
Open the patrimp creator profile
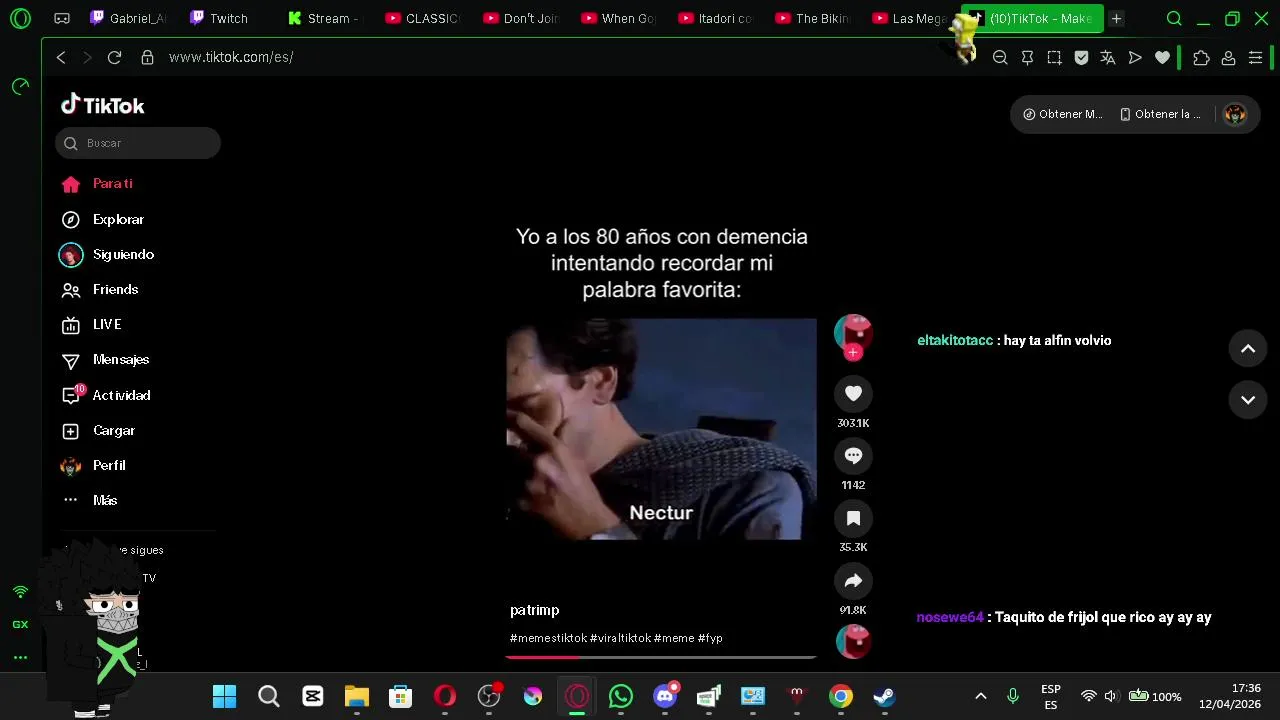click(534, 610)
